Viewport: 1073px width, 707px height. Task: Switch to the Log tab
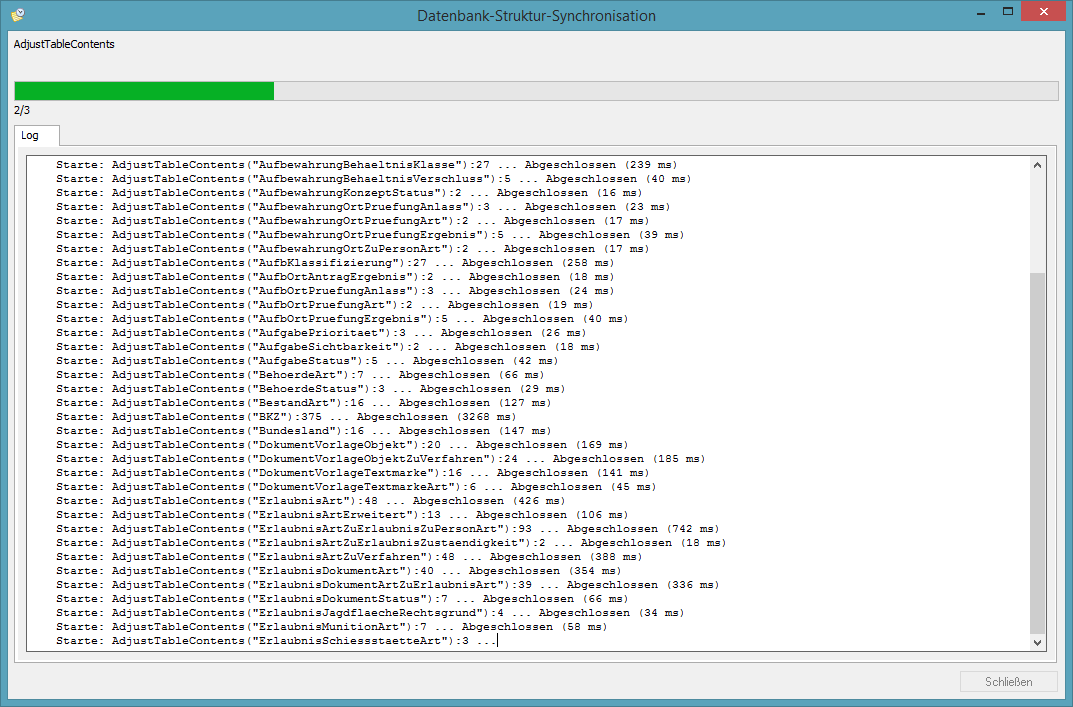tap(30, 135)
